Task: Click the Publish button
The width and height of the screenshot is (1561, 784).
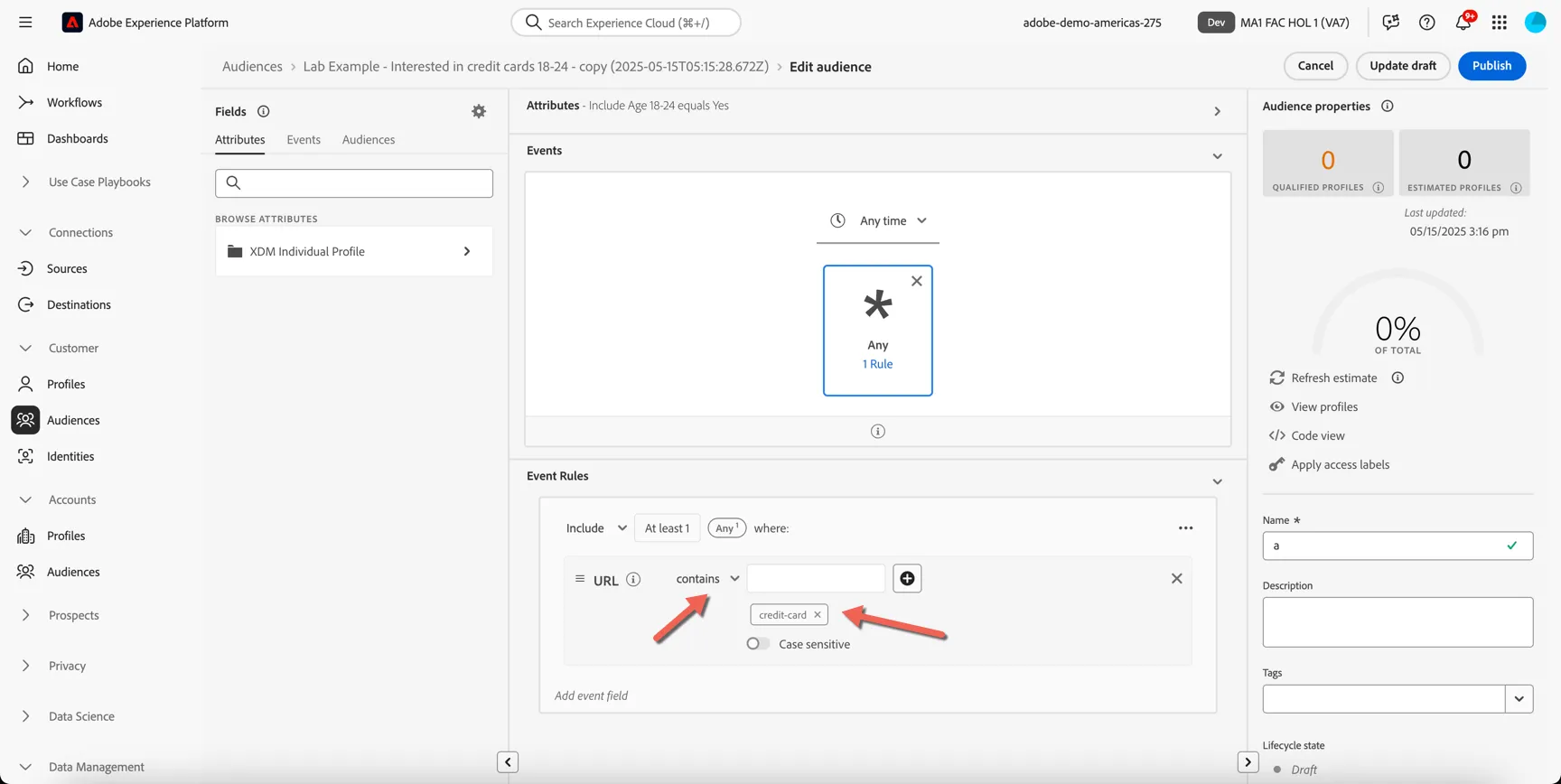Action: click(x=1491, y=66)
